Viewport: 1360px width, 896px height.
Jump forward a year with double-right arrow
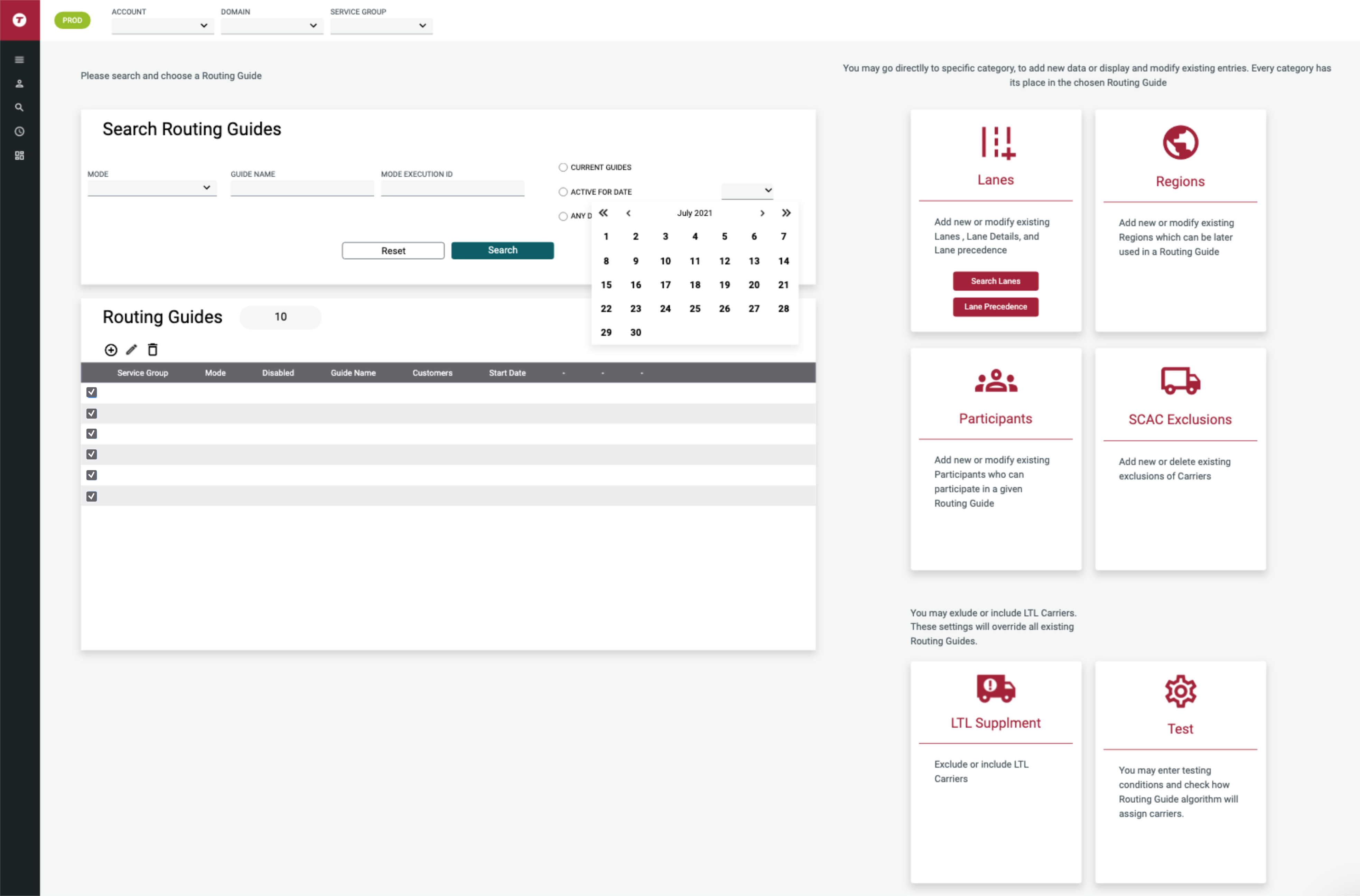pyautogui.click(x=786, y=213)
